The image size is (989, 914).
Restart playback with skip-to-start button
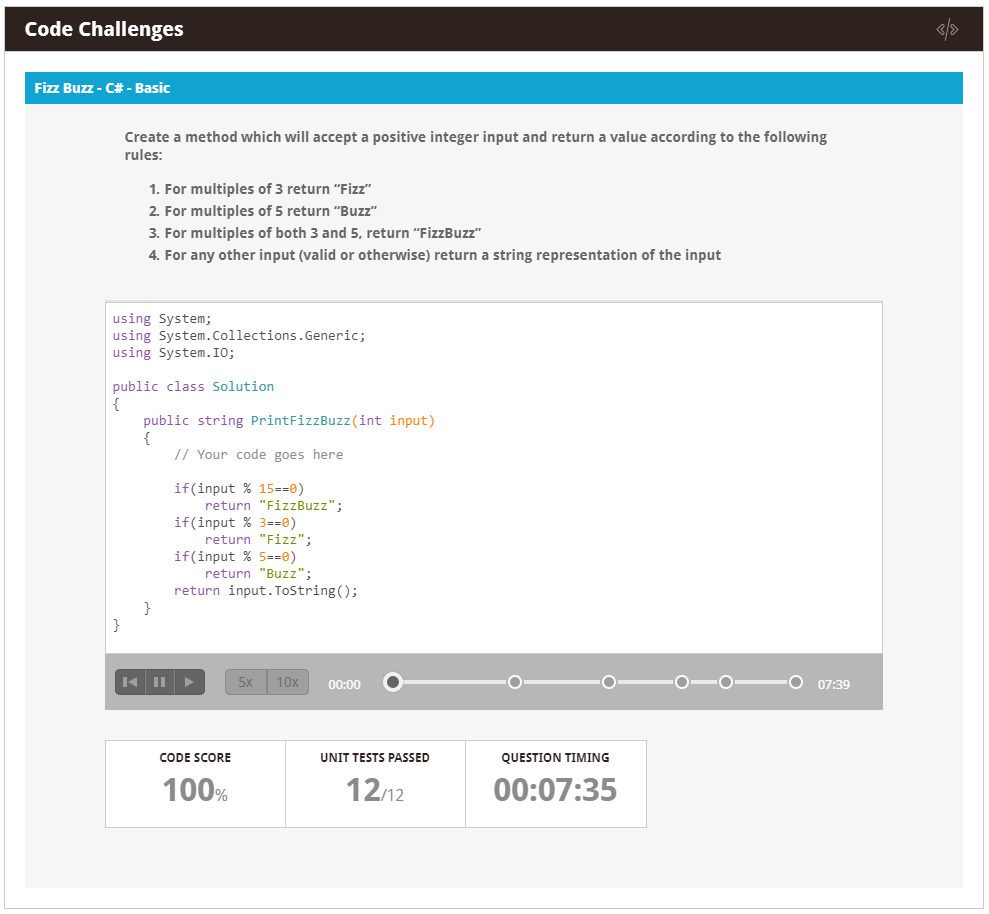pos(130,682)
